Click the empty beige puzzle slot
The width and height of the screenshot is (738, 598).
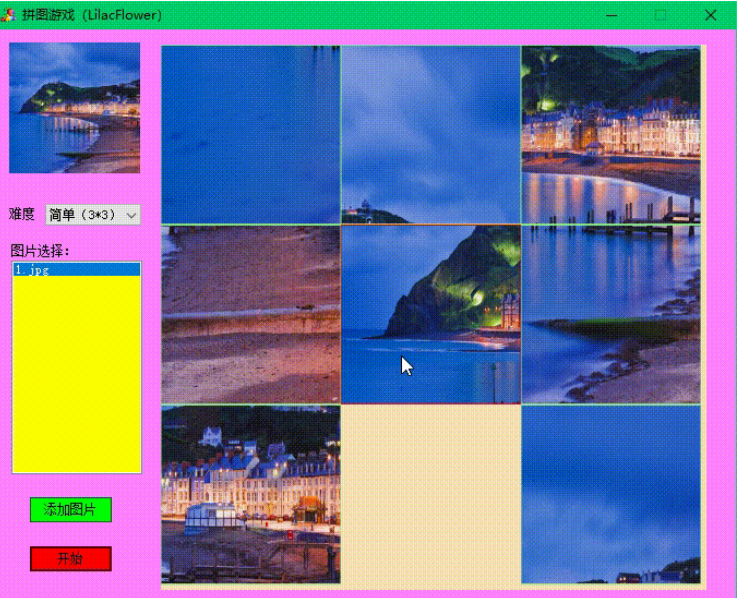(x=431, y=494)
